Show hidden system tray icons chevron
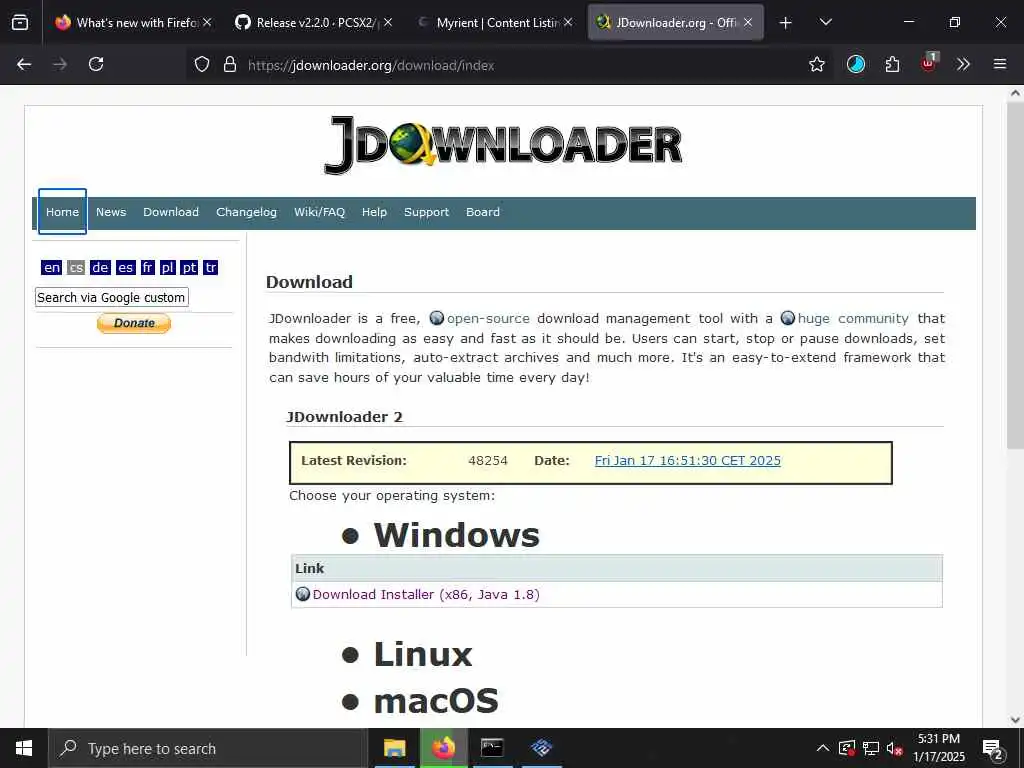The height and width of the screenshot is (768, 1024). 823,748
